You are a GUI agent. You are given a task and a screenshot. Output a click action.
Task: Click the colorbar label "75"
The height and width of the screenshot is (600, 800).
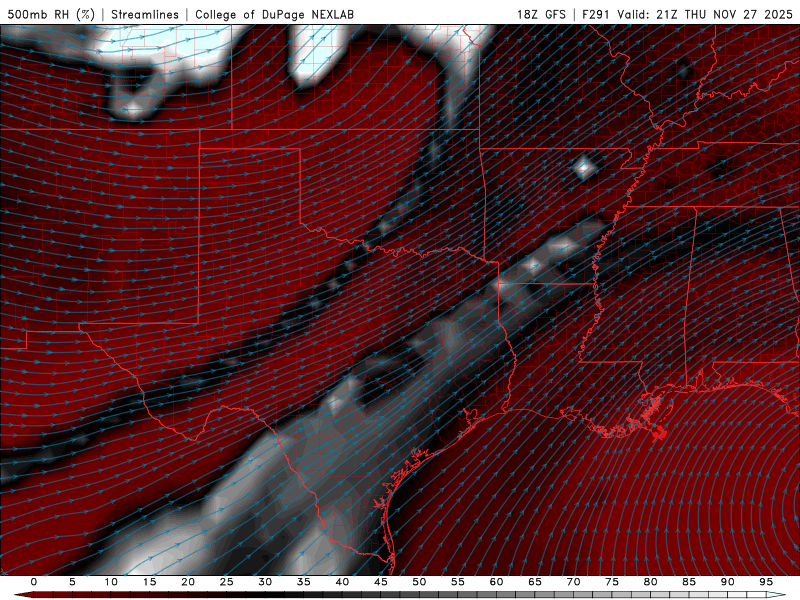(x=612, y=582)
